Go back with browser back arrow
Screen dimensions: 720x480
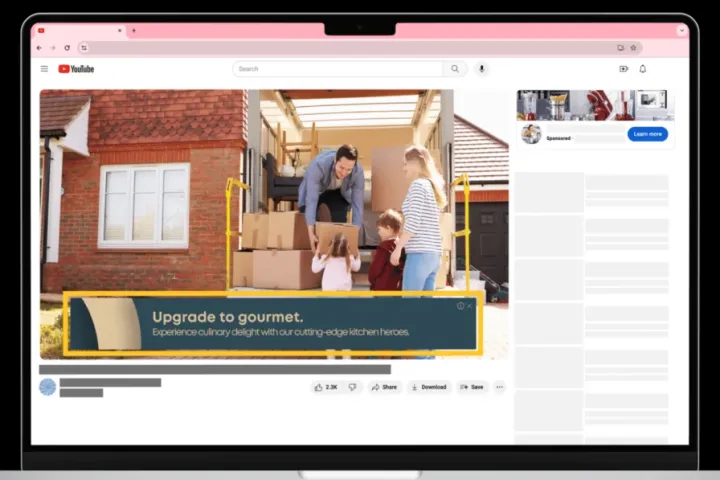point(39,48)
